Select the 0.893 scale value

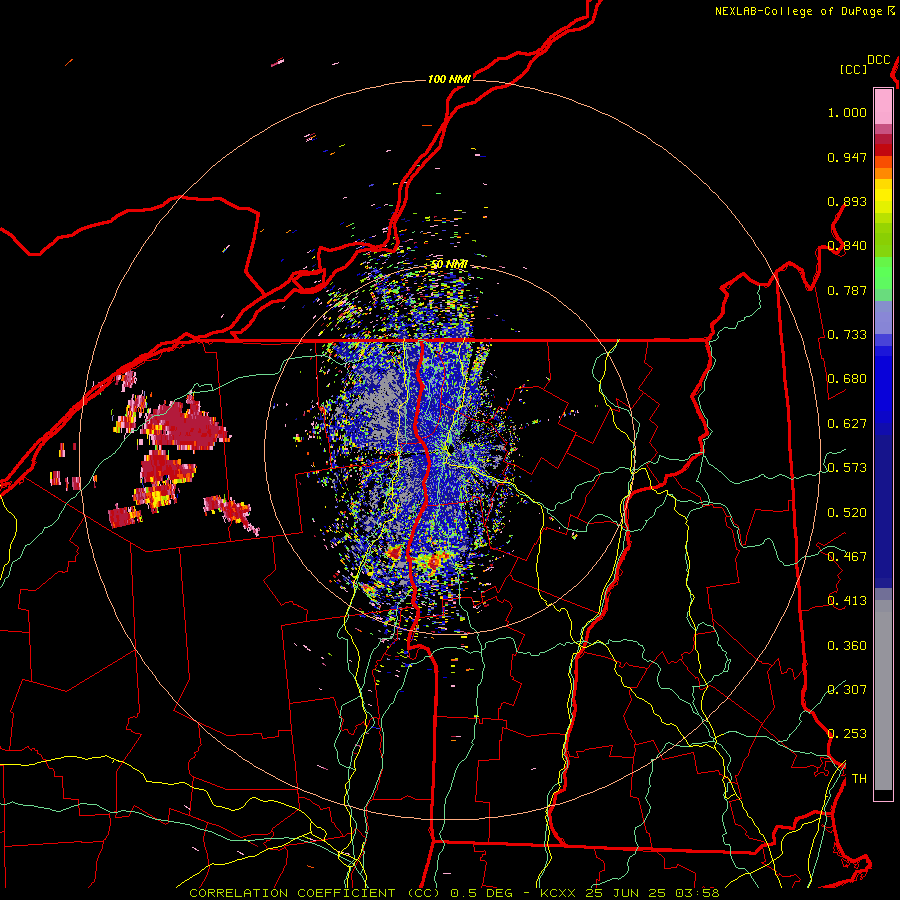pos(847,201)
